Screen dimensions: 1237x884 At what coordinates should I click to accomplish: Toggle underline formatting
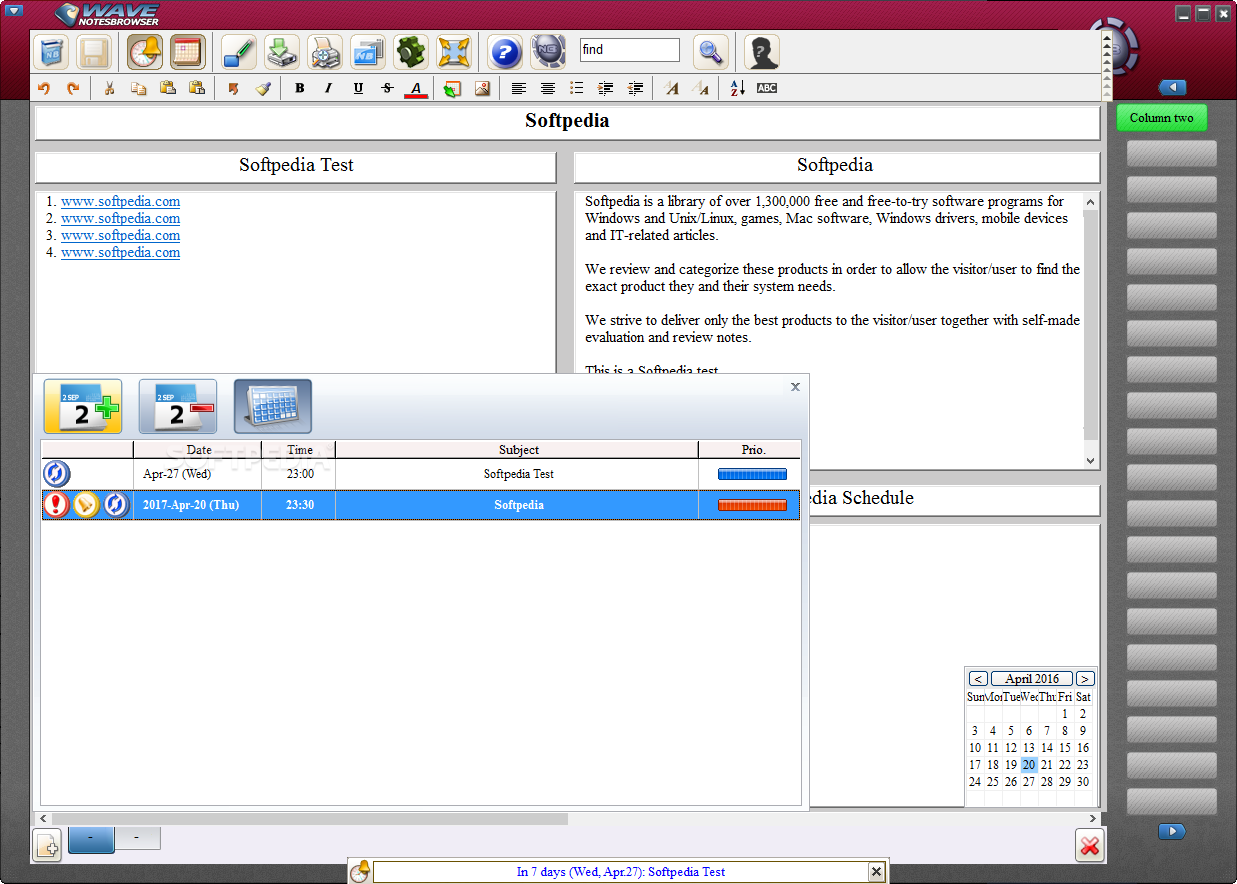coord(358,88)
